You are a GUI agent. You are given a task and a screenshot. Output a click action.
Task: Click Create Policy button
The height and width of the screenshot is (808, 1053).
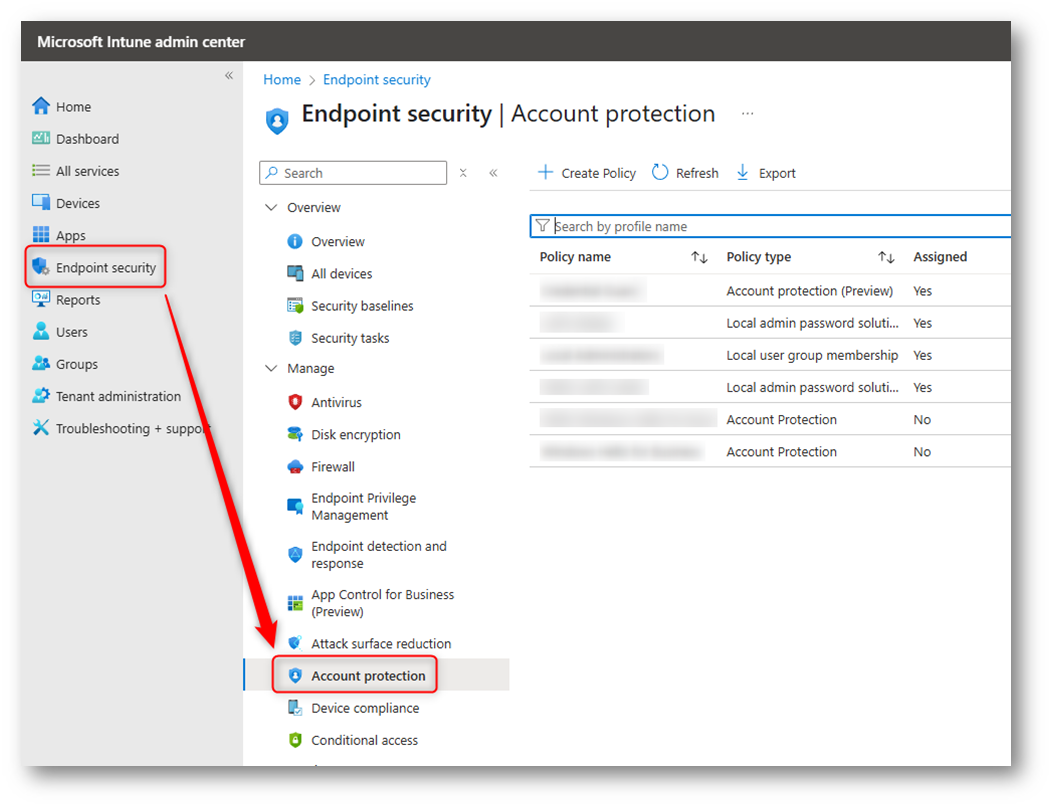(587, 173)
